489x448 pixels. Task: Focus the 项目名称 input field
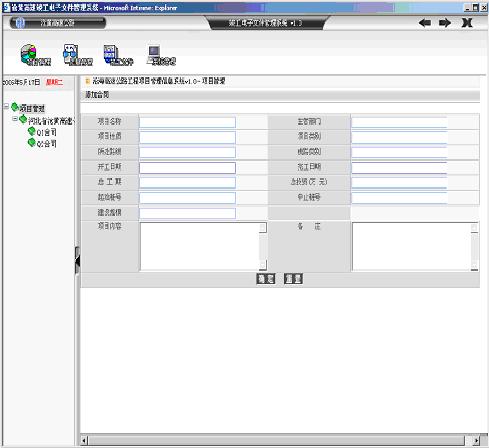[187, 122]
